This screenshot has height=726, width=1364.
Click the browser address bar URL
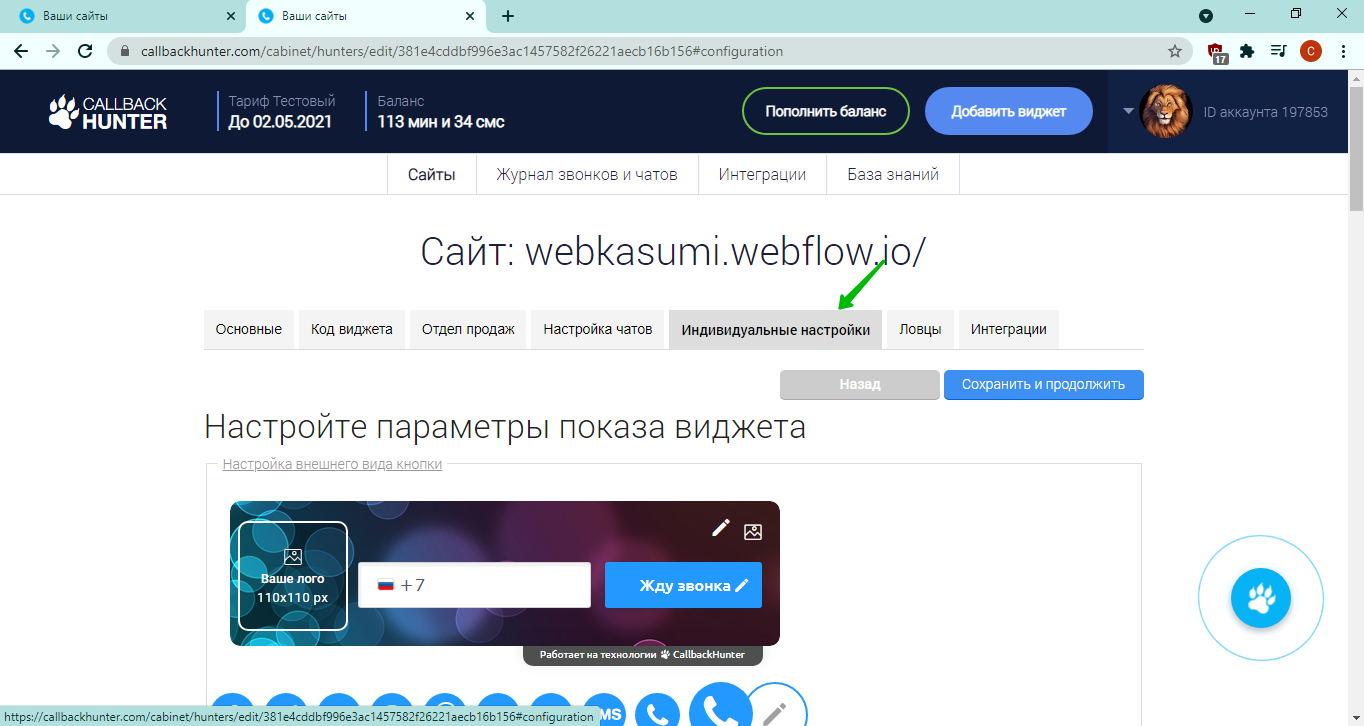coord(462,51)
